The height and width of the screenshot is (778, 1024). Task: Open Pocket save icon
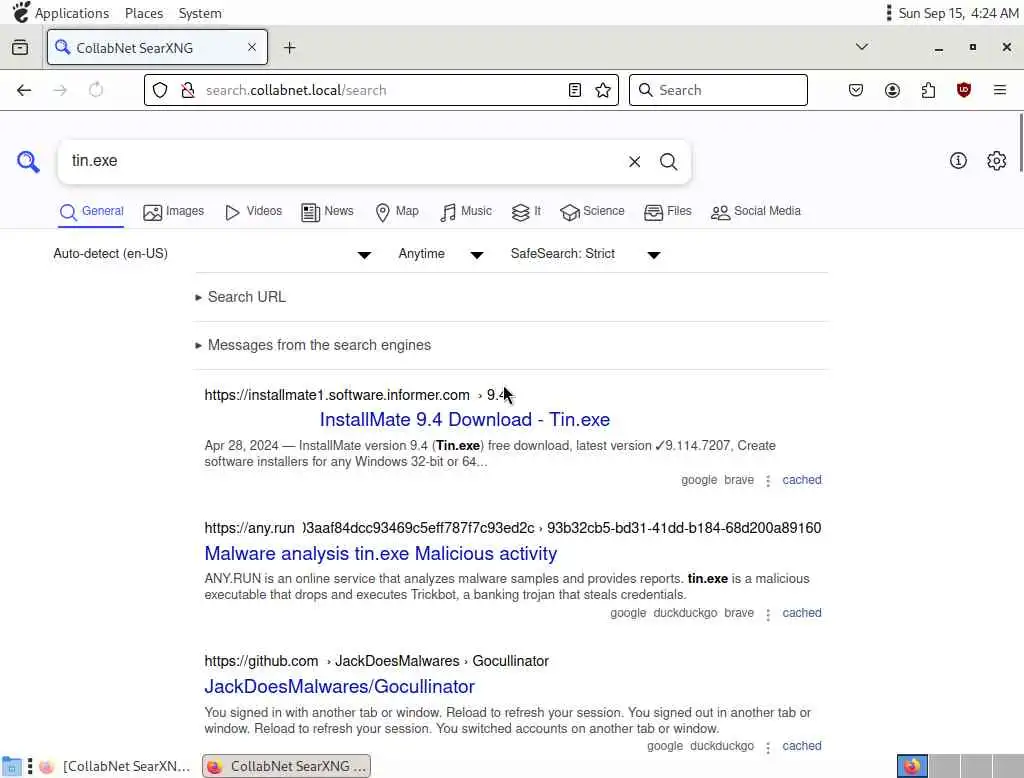[x=856, y=90]
